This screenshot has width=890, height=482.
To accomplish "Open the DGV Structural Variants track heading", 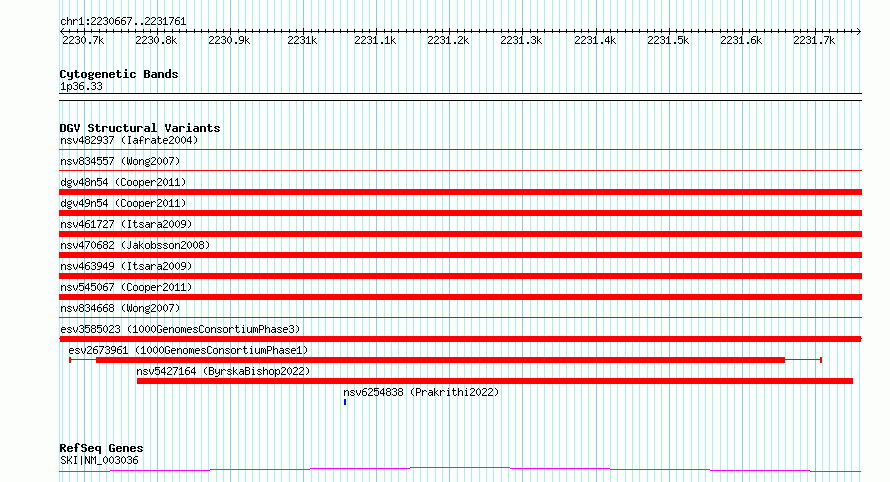I will click(x=140, y=128).
